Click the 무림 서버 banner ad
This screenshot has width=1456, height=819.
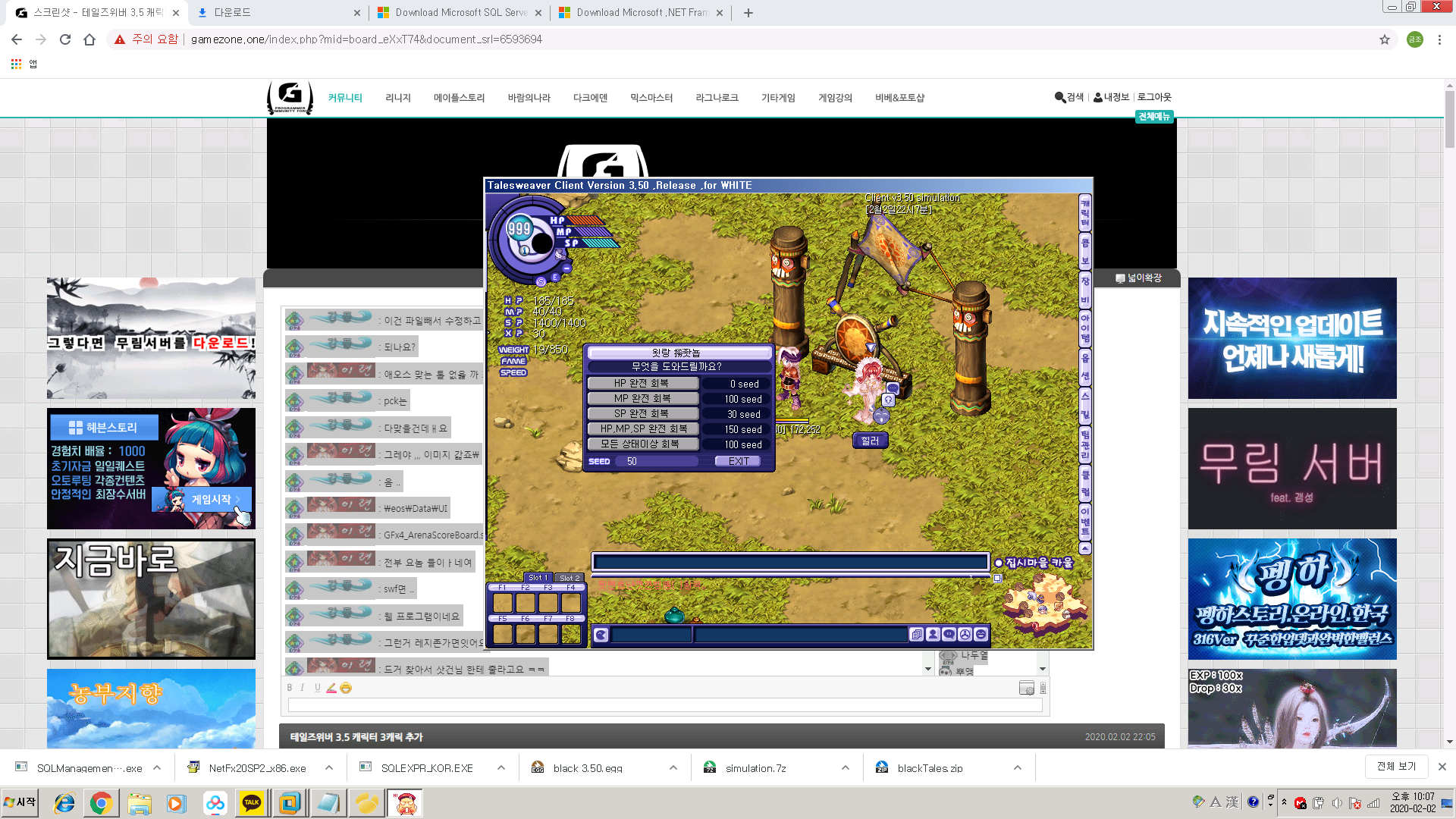[x=1292, y=469]
